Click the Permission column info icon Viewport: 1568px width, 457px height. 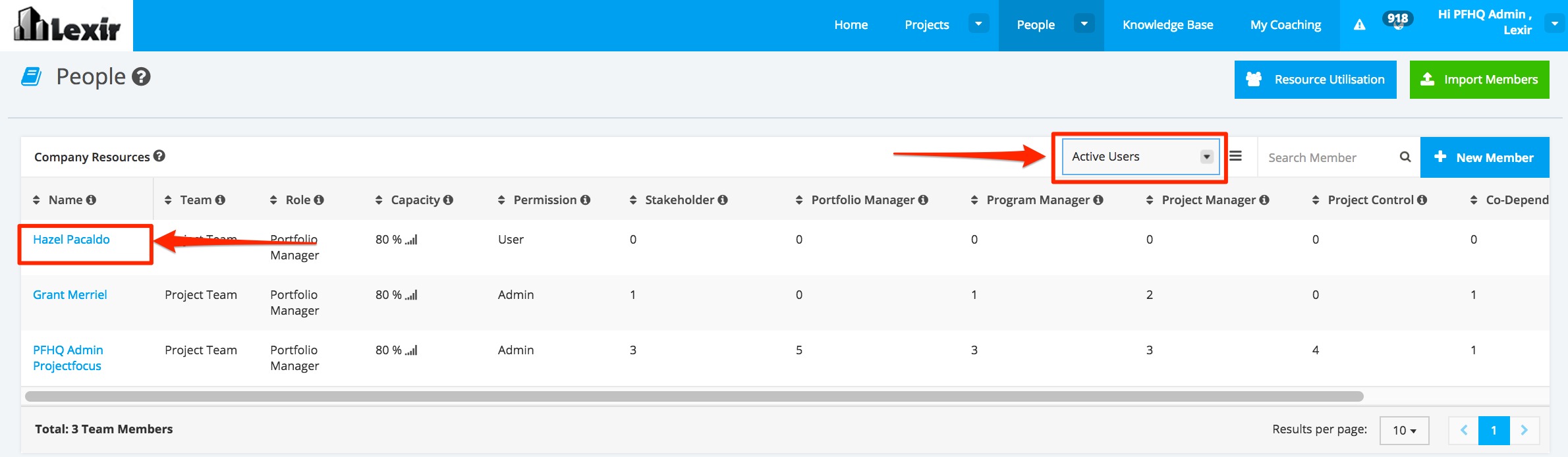tap(585, 200)
